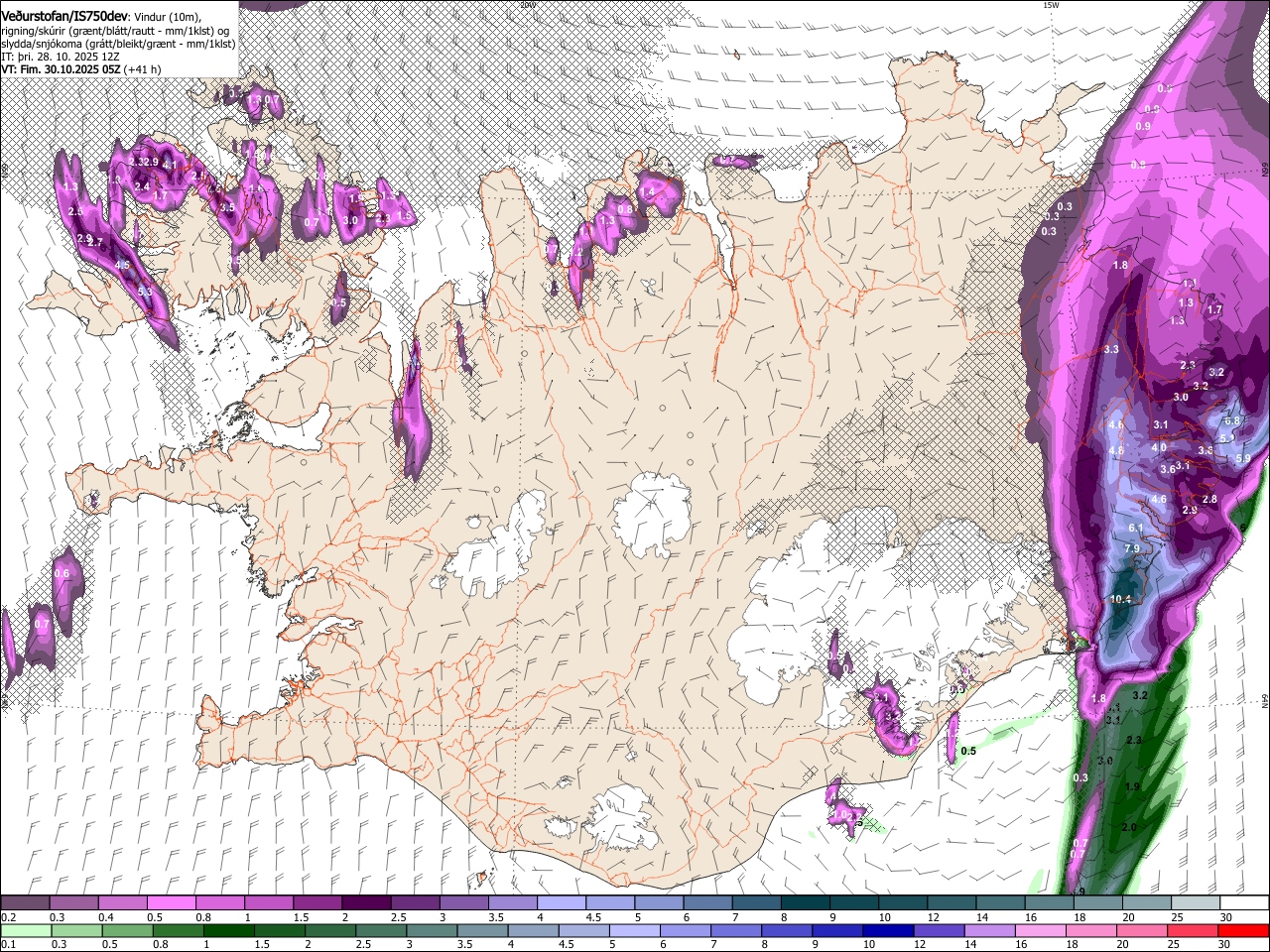Screen dimensions: 1270x952
Task: Click the 6.8 value in the eastern snow band
Action: pos(1232,420)
